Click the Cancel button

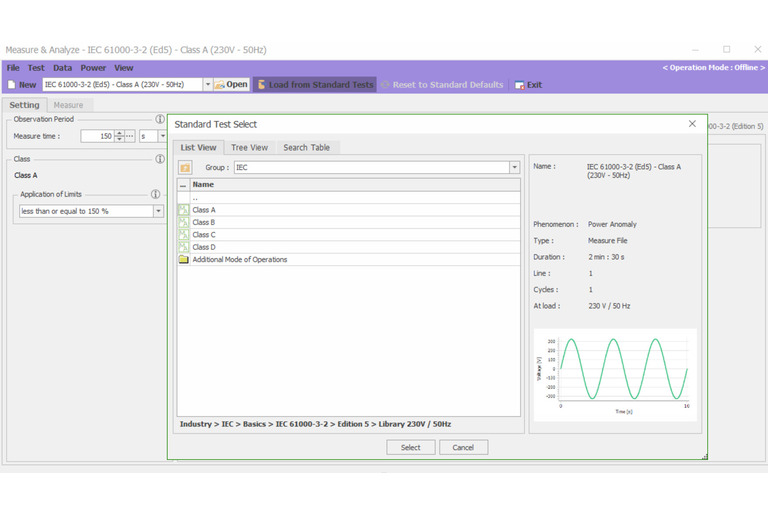463,447
